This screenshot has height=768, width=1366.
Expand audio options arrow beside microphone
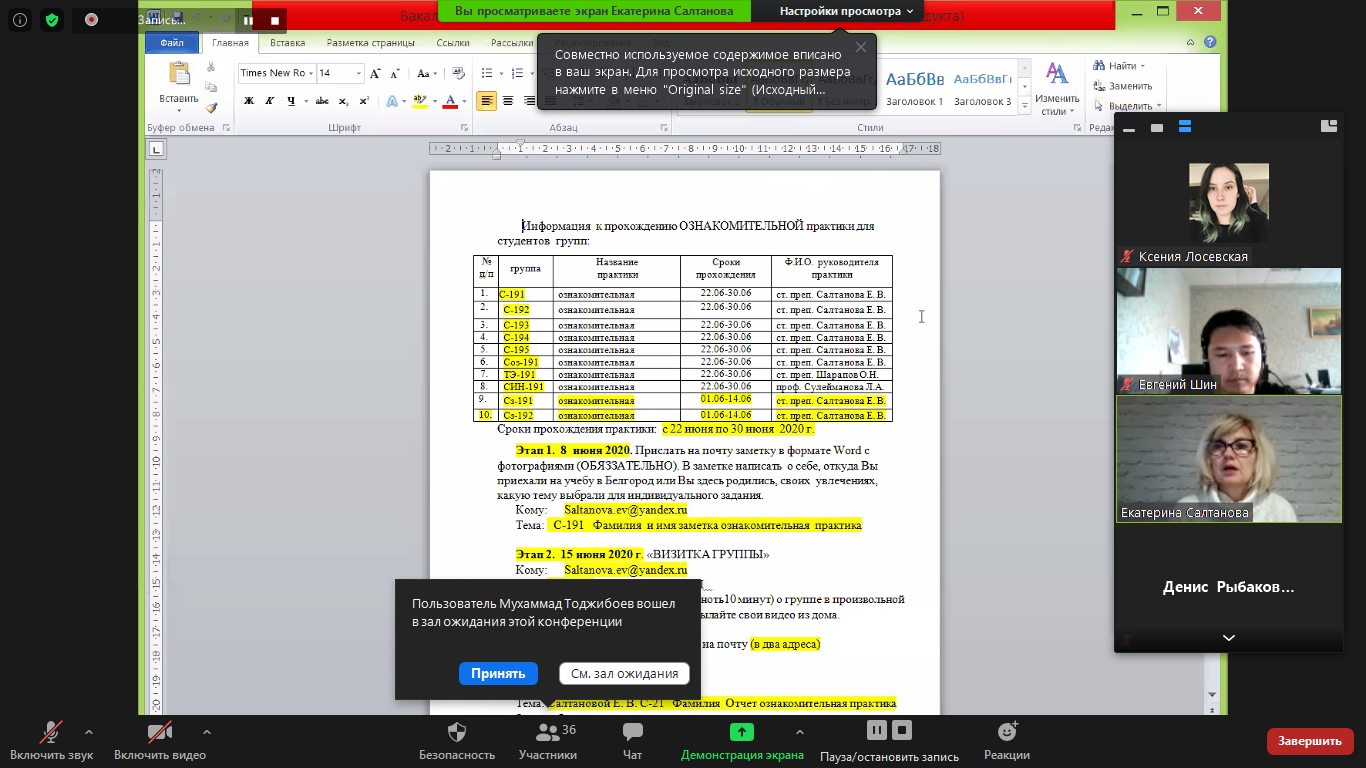pyautogui.click(x=89, y=731)
